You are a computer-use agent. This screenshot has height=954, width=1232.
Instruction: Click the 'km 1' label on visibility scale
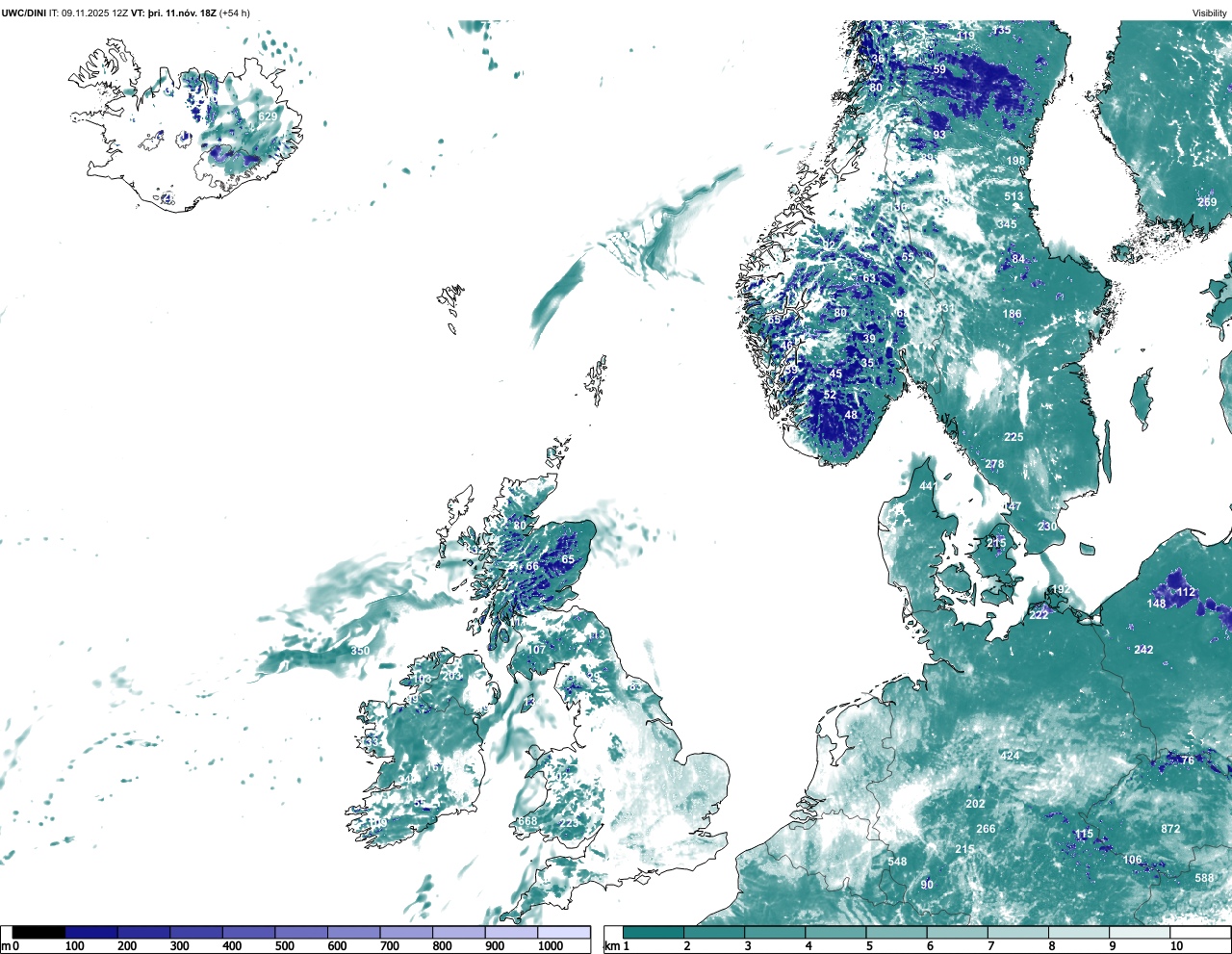pyautogui.click(x=617, y=946)
